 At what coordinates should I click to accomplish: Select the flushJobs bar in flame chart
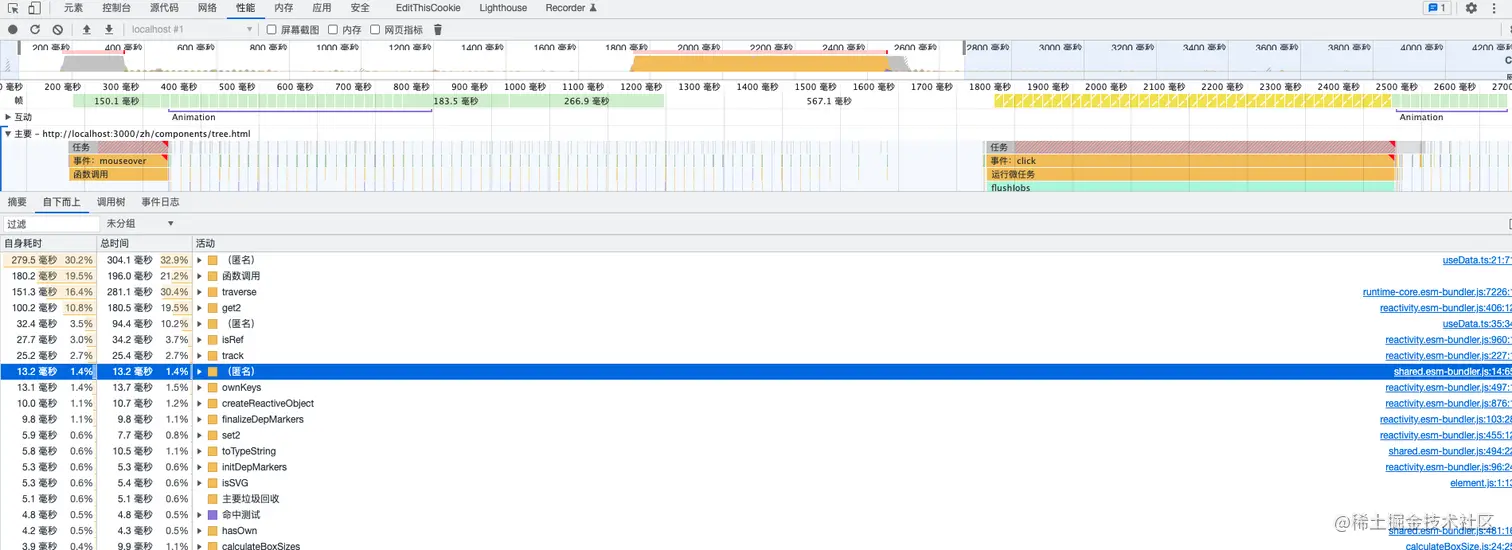pos(1190,187)
